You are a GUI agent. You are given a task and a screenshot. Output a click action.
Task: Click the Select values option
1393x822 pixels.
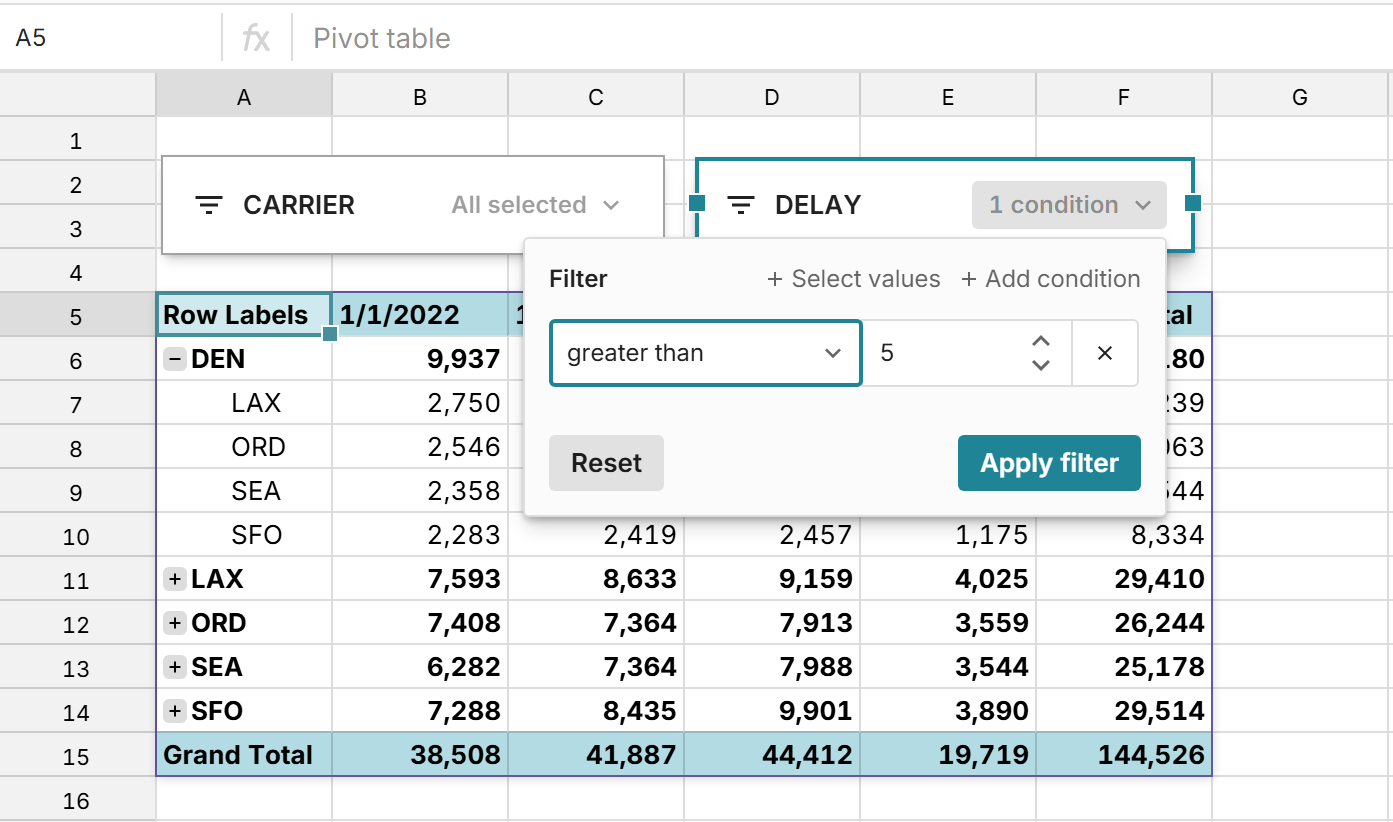853,279
